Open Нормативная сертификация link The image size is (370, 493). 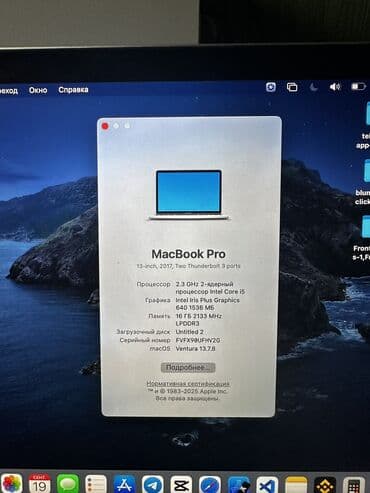click(x=188, y=383)
